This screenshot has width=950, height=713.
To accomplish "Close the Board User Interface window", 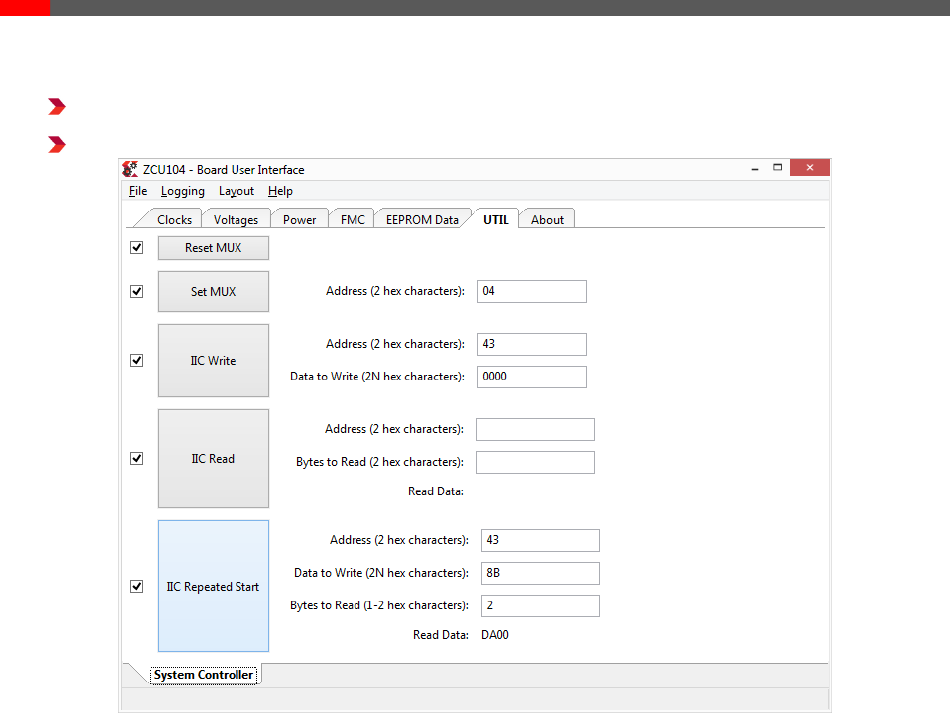I will click(x=809, y=168).
